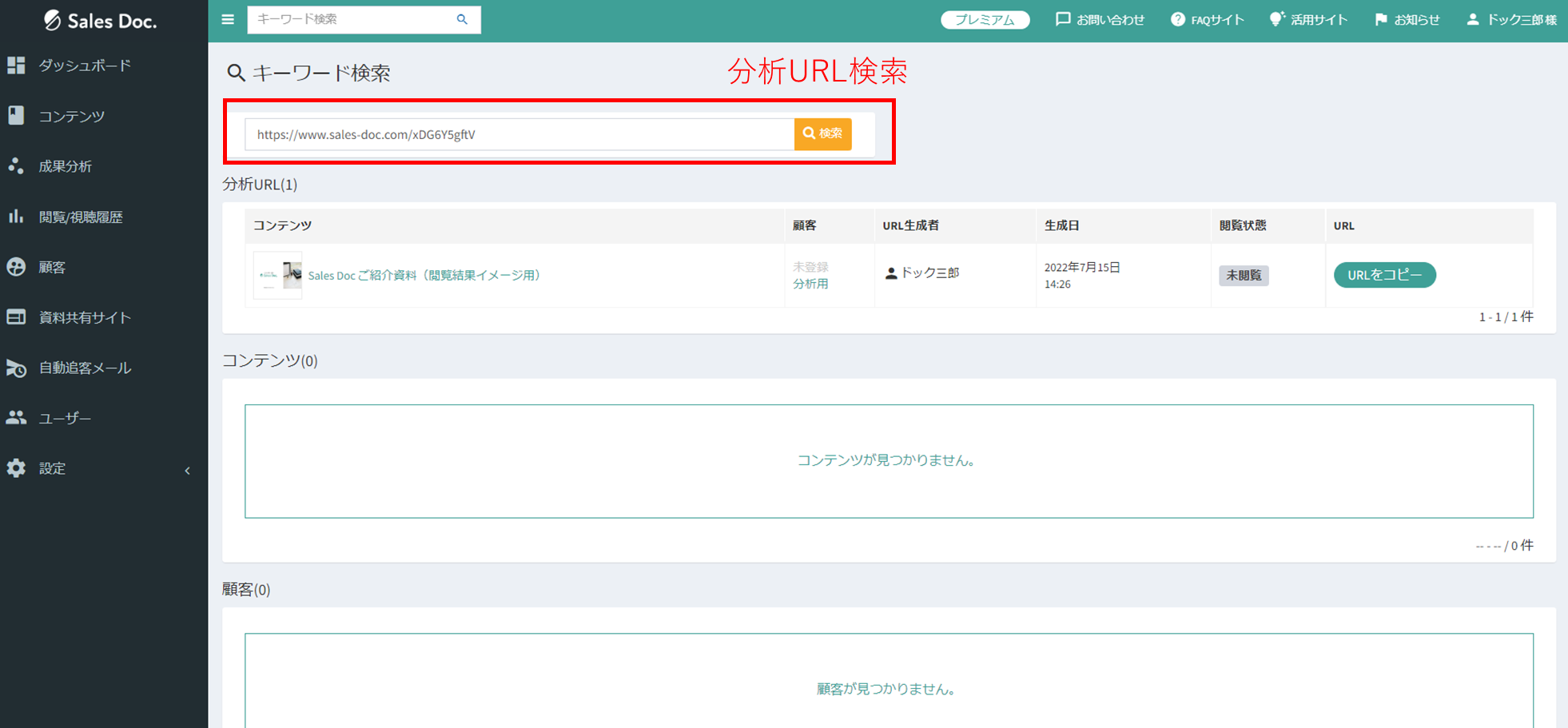
Task: Open 資料共有サイト in sidebar
Action: click(84, 317)
